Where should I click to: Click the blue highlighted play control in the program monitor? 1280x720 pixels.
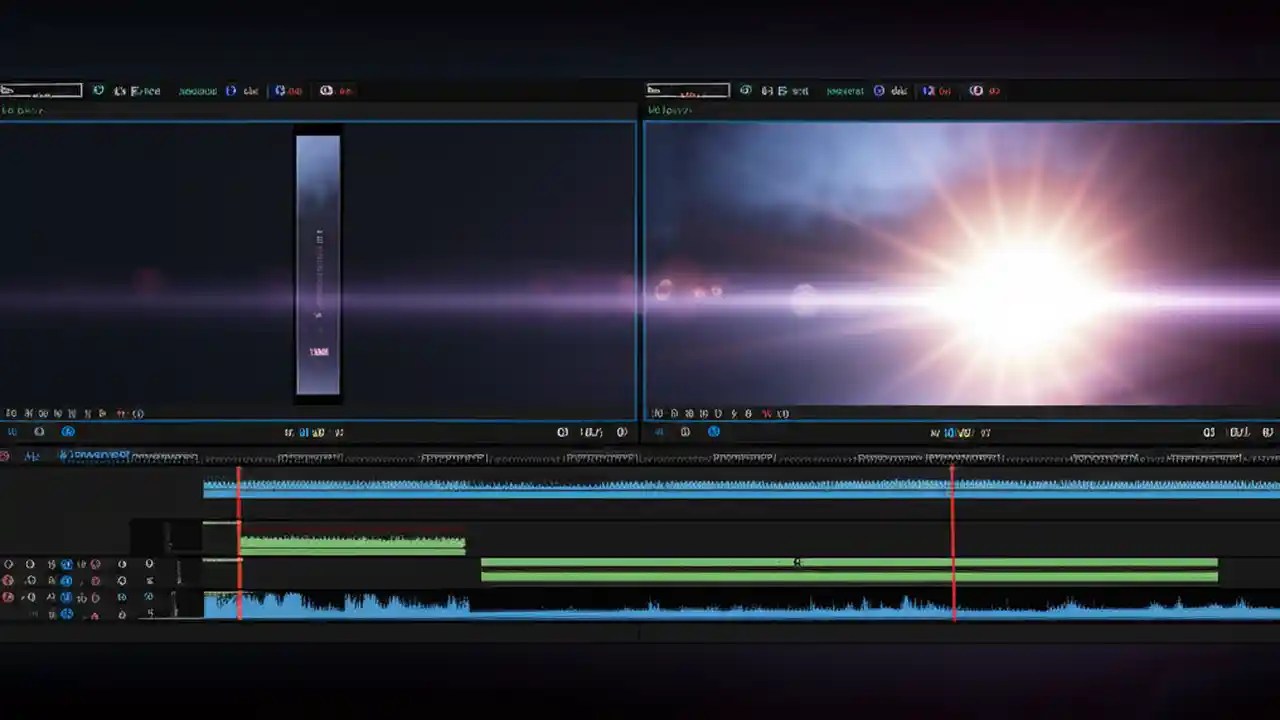pyautogui.click(x=714, y=431)
